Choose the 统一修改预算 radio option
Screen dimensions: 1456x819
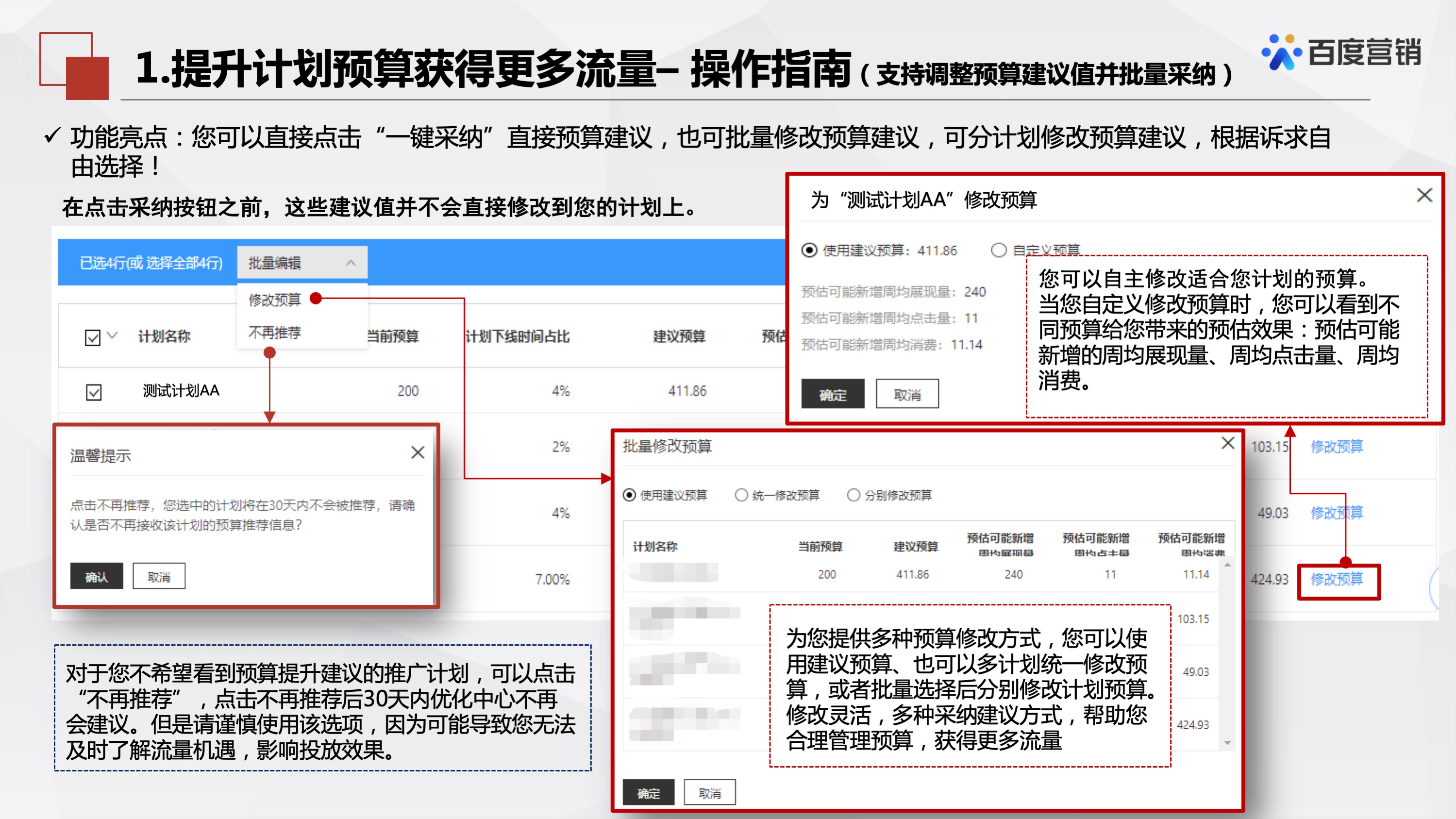(x=741, y=495)
